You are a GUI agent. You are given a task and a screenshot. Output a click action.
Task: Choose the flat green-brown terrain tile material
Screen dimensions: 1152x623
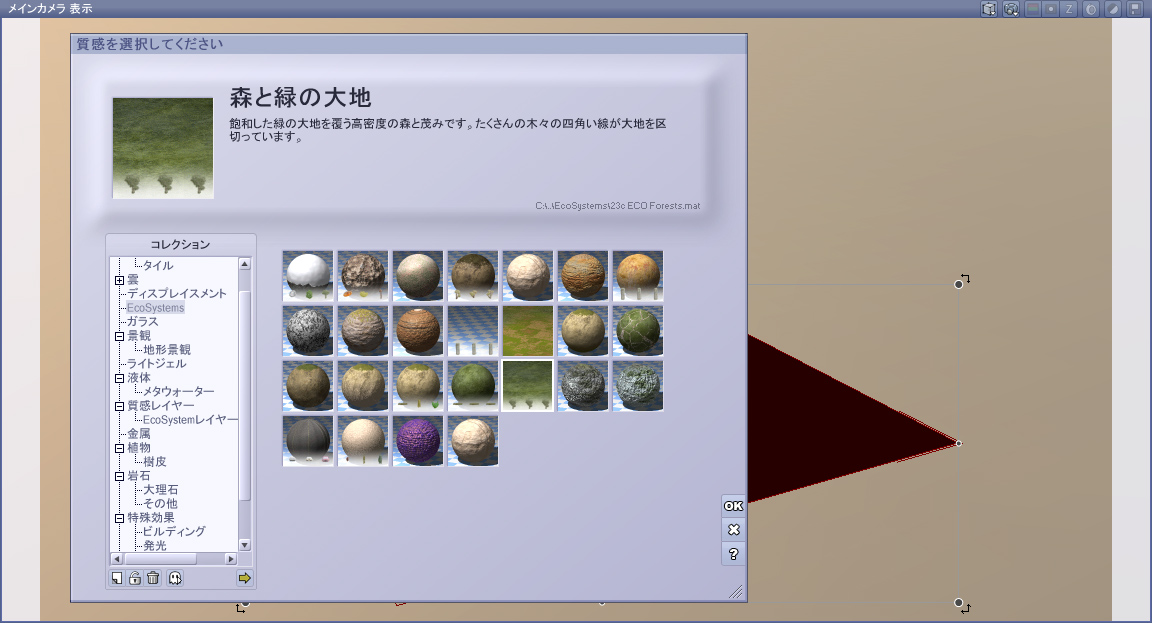(528, 331)
